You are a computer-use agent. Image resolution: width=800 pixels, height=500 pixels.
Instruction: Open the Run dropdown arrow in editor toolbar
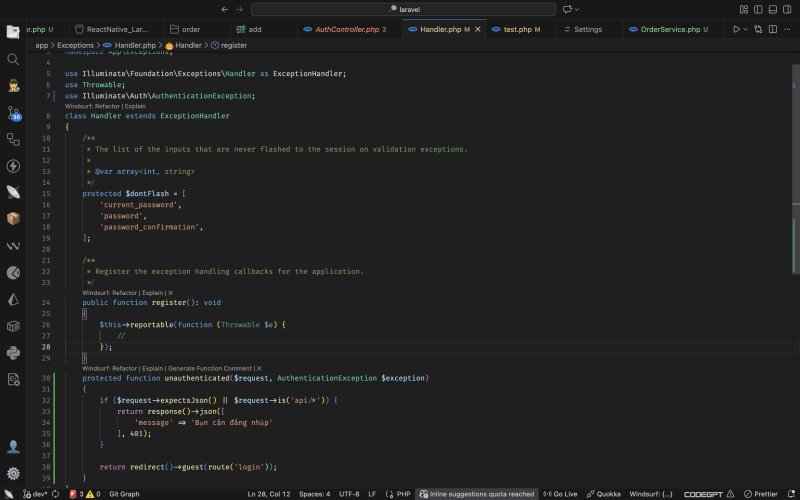[746, 29]
